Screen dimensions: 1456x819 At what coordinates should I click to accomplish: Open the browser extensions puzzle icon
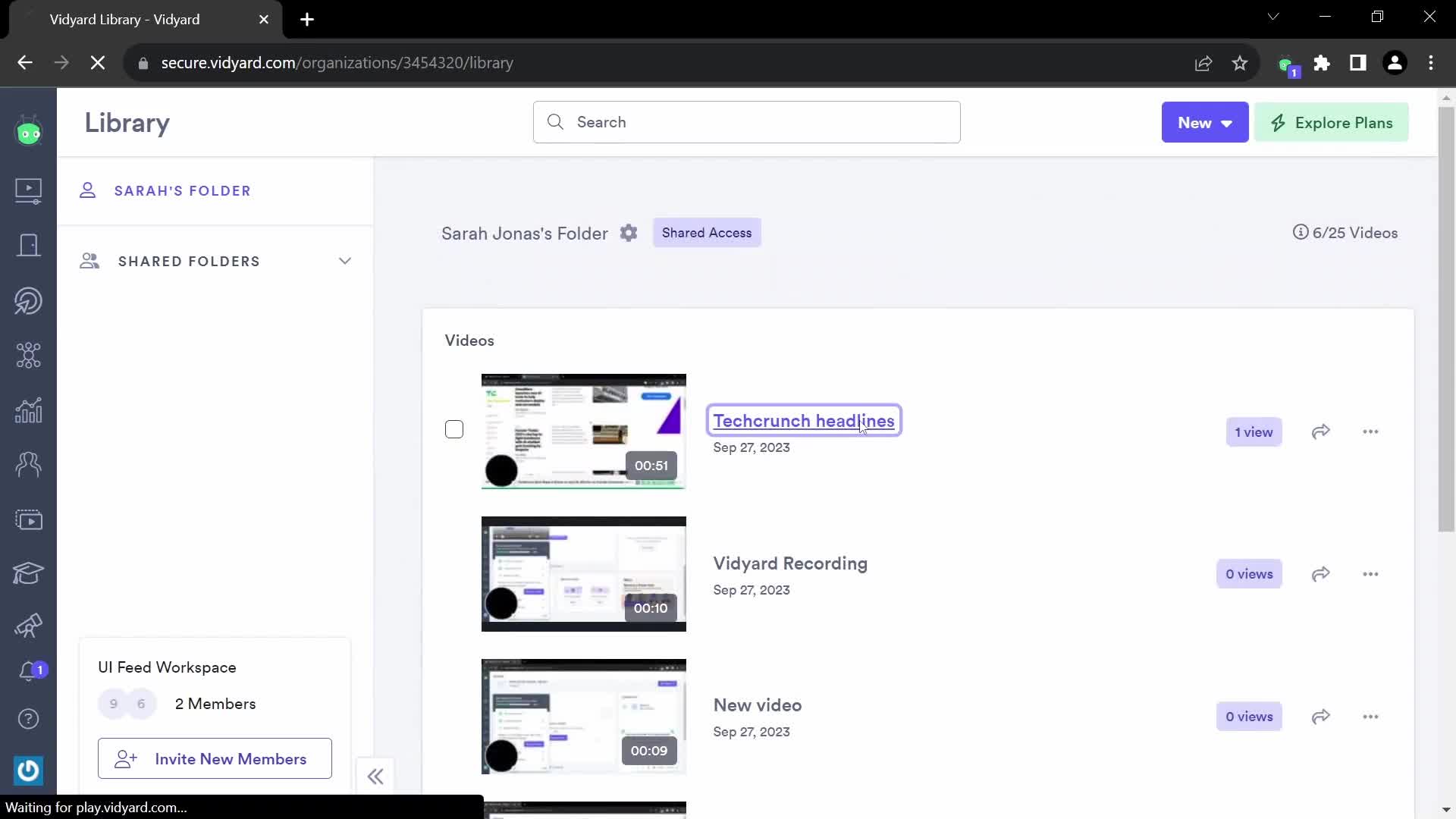(x=1322, y=63)
